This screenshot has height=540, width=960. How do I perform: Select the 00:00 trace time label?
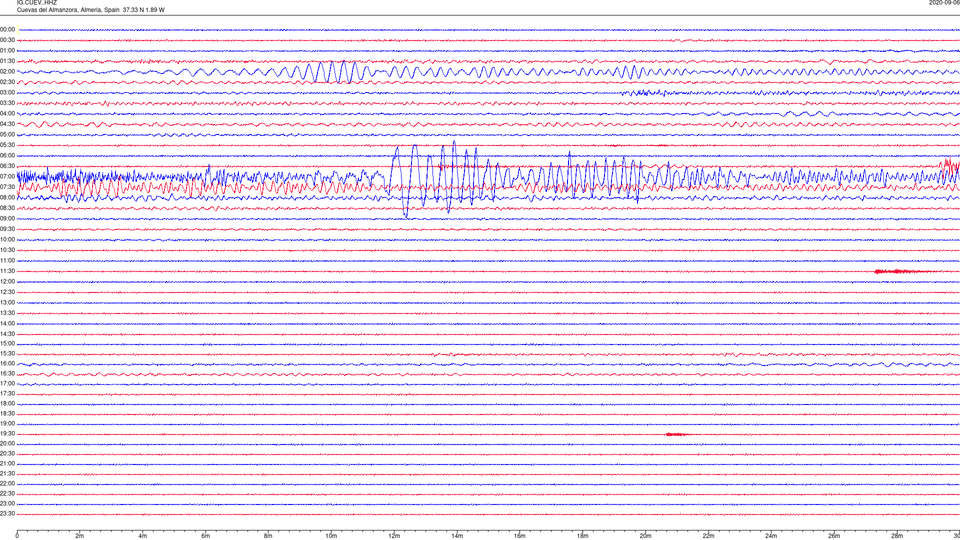click(x=8, y=29)
